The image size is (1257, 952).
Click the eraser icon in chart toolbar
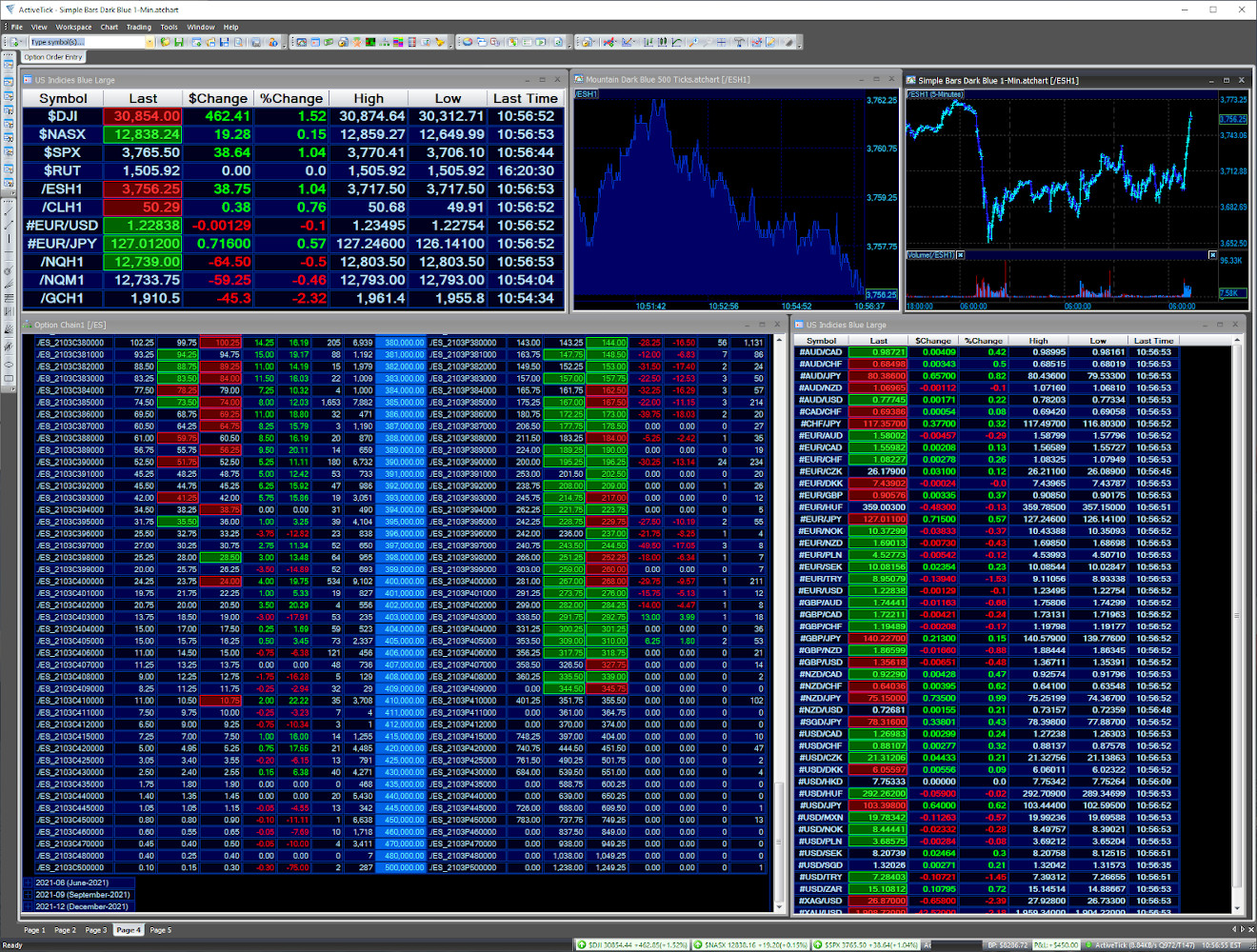pyautogui.click(x=788, y=42)
